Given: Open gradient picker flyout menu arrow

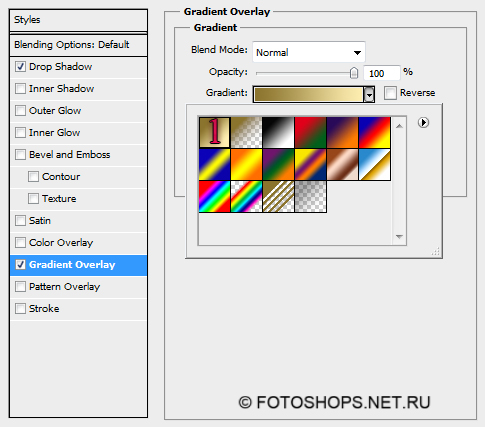Looking at the screenshot, I should (x=423, y=123).
